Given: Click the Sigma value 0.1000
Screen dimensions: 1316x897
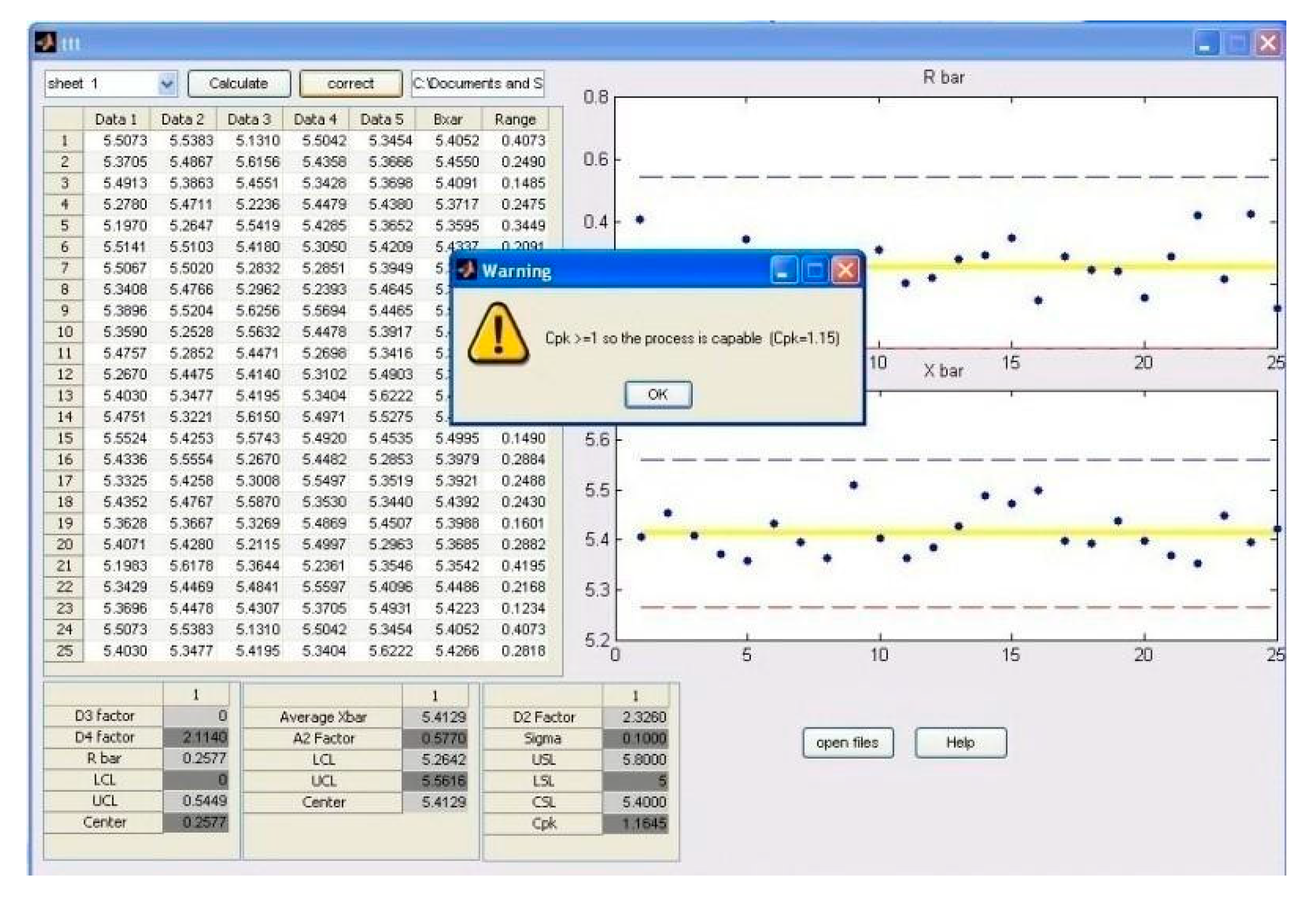Looking at the screenshot, I should [x=636, y=738].
